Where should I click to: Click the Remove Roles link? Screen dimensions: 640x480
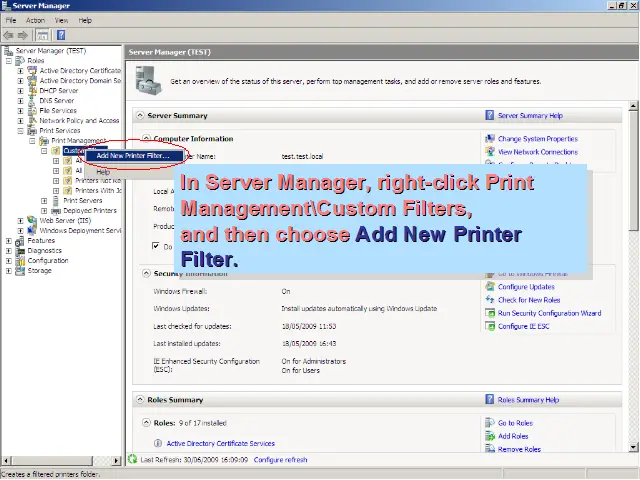pos(519,449)
